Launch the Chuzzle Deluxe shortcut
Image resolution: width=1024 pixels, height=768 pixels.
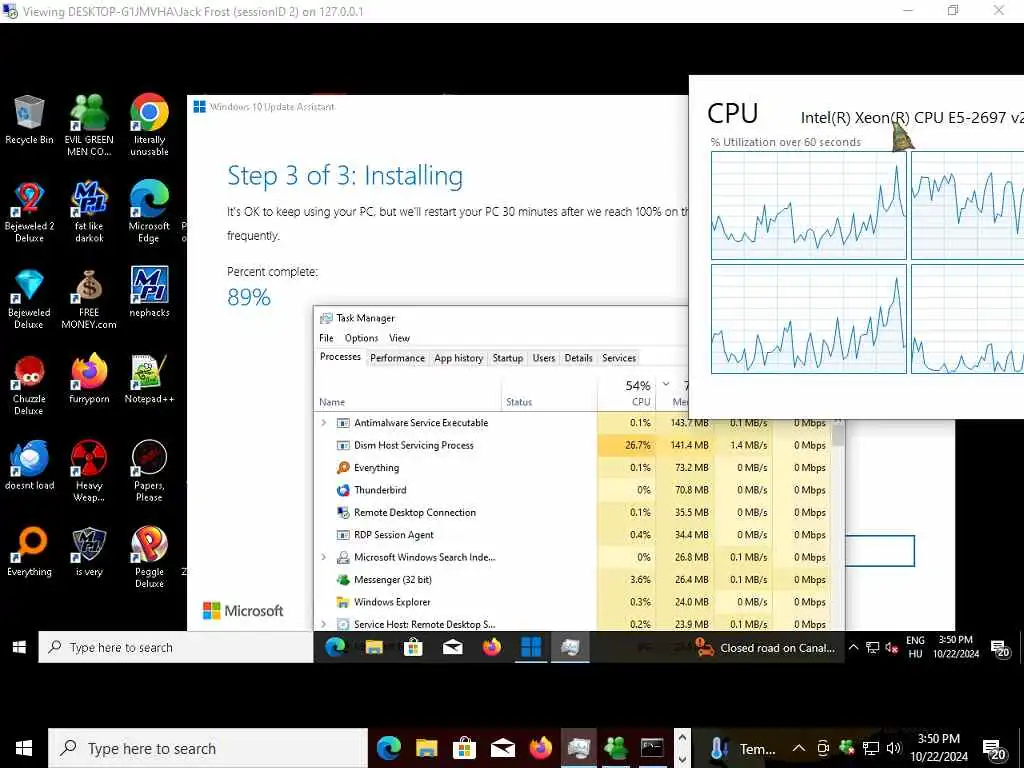(29, 385)
